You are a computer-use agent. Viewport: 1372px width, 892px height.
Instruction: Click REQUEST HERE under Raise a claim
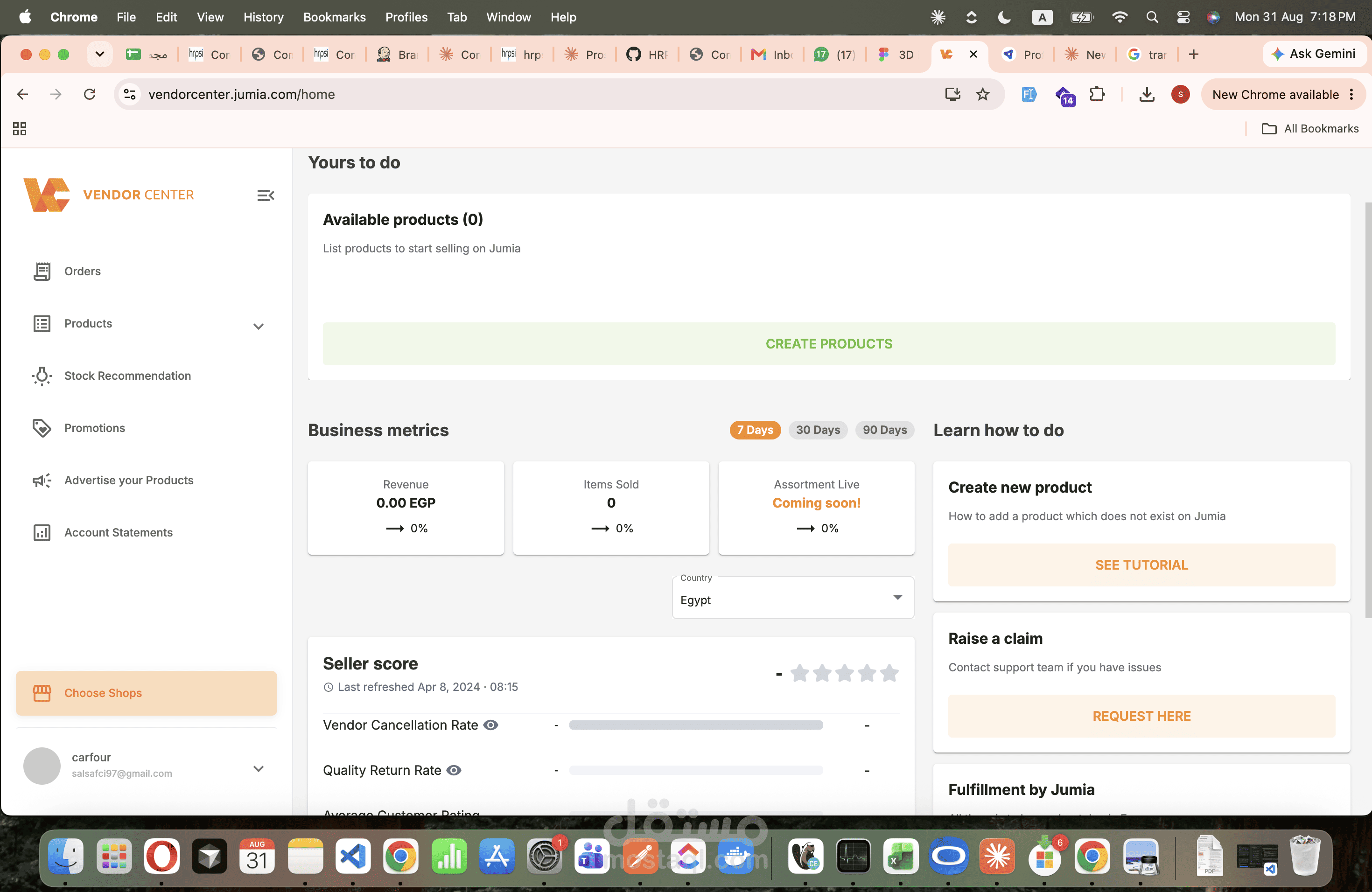pos(1141,716)
